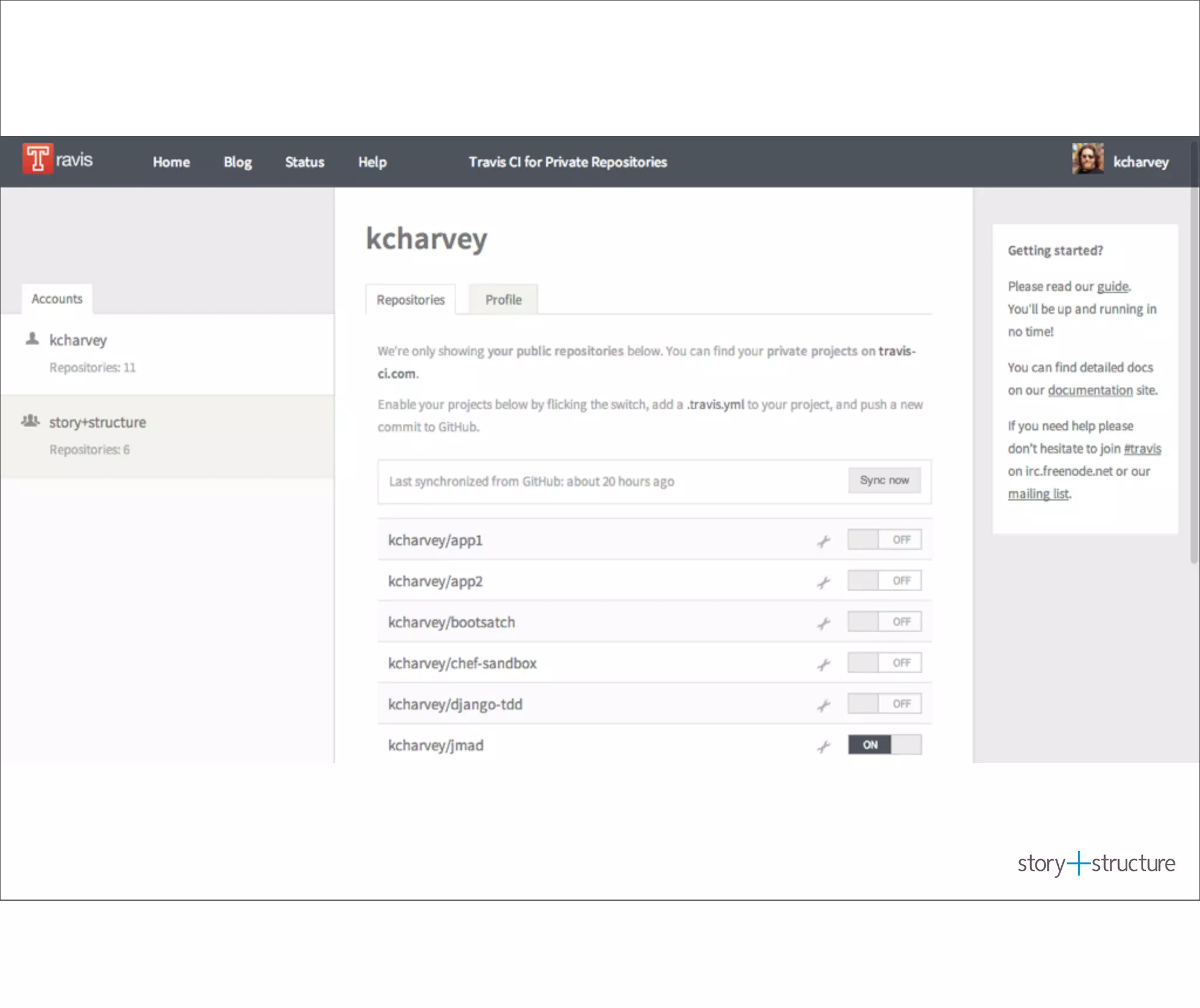Enable the kcharvey/app2 switch

pyautogui.click(x=884, y=580)
